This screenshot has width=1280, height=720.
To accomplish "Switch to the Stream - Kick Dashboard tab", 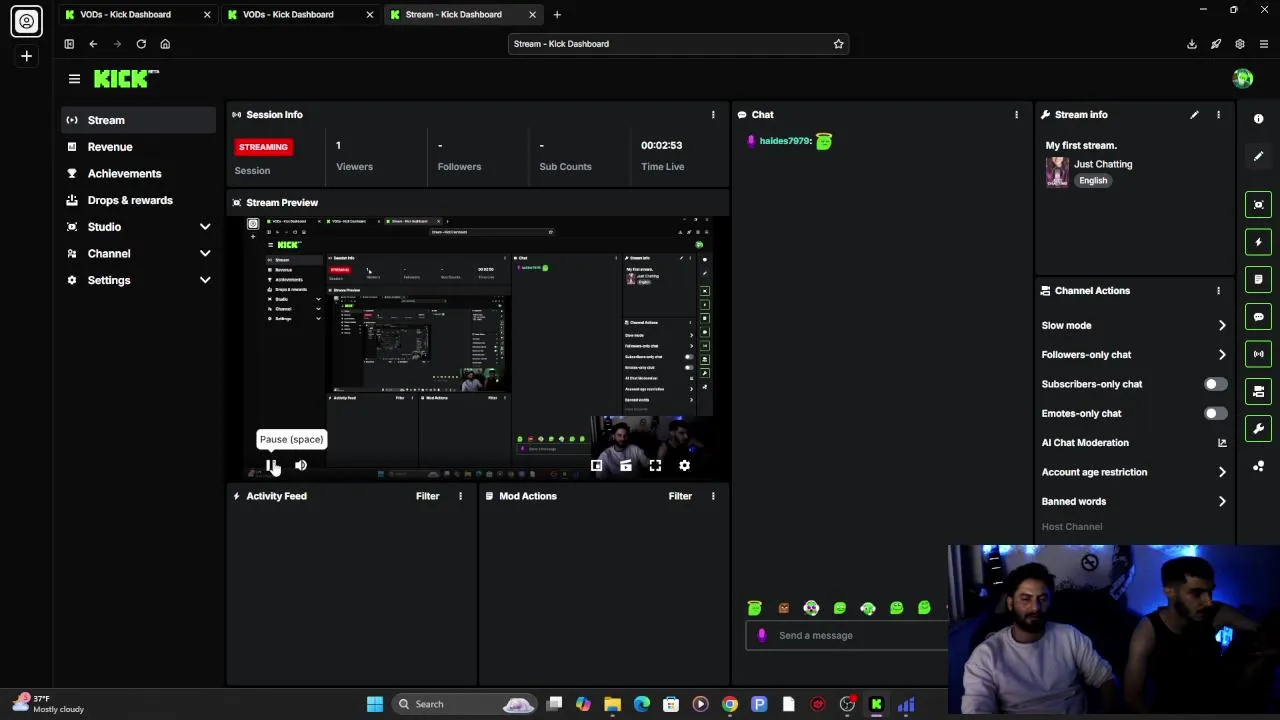I will point(463,14).
